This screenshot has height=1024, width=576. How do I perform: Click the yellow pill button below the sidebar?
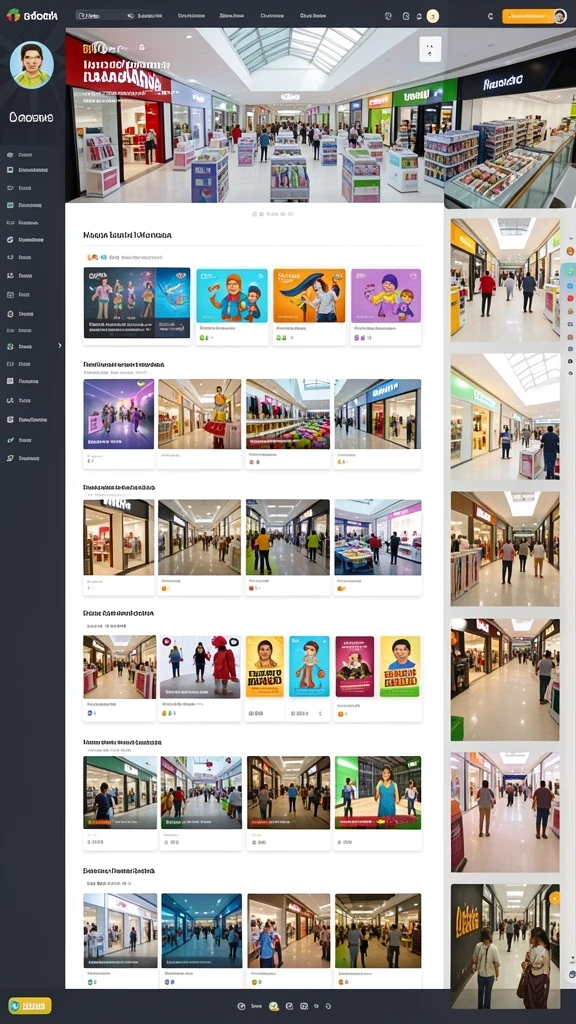30,1005
